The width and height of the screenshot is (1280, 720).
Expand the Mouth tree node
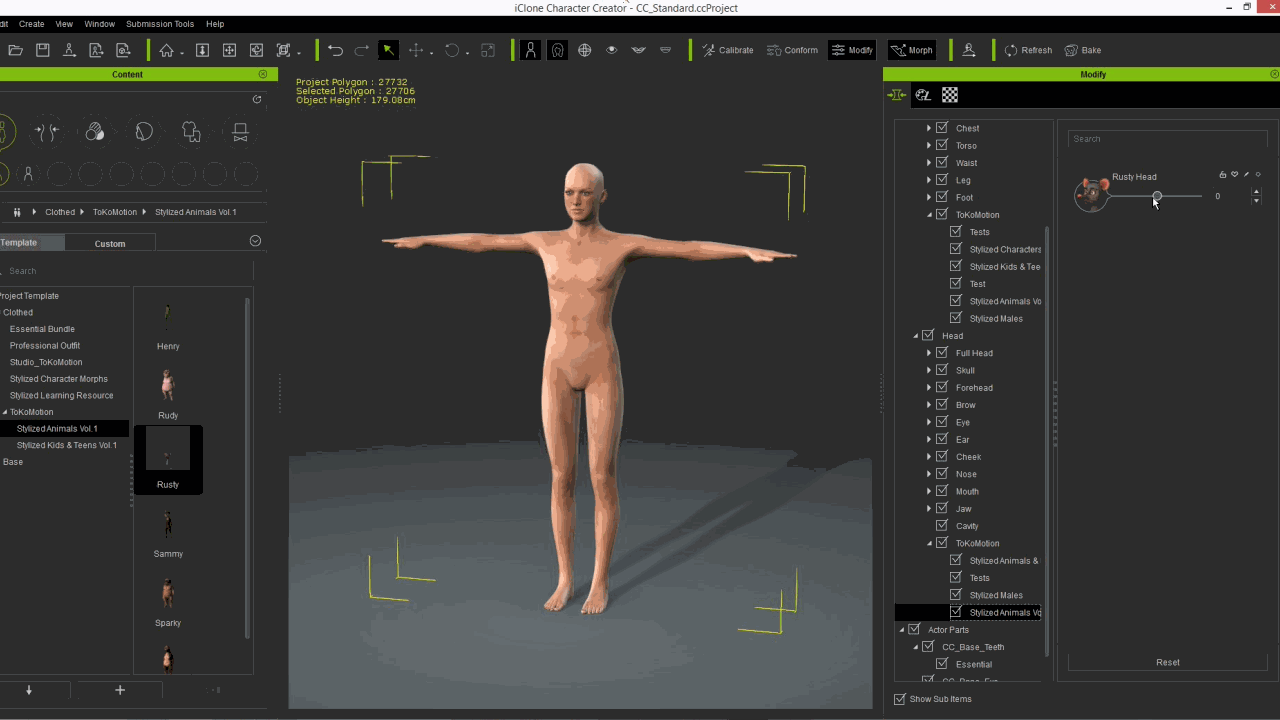pos(929,491)
